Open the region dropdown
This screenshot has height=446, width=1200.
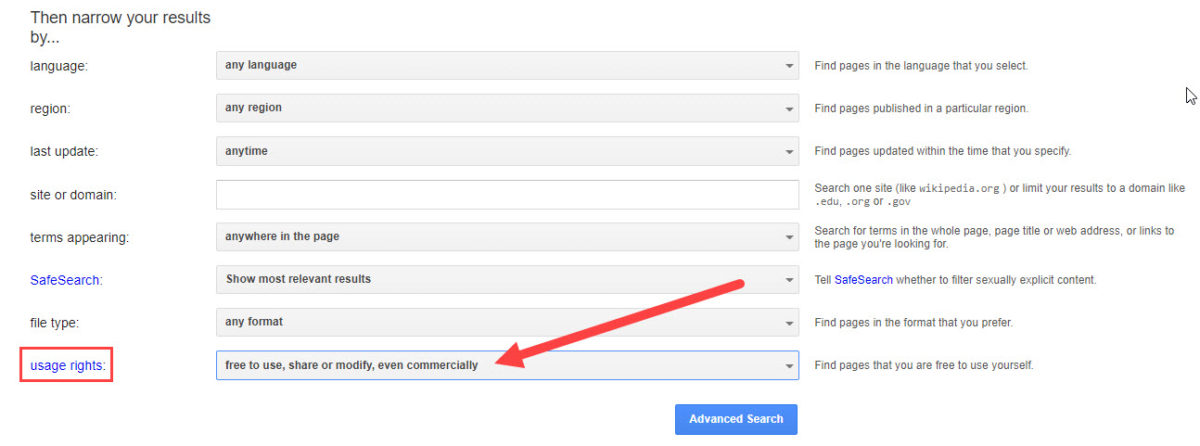pyautogui.click(x=507, y=108)
